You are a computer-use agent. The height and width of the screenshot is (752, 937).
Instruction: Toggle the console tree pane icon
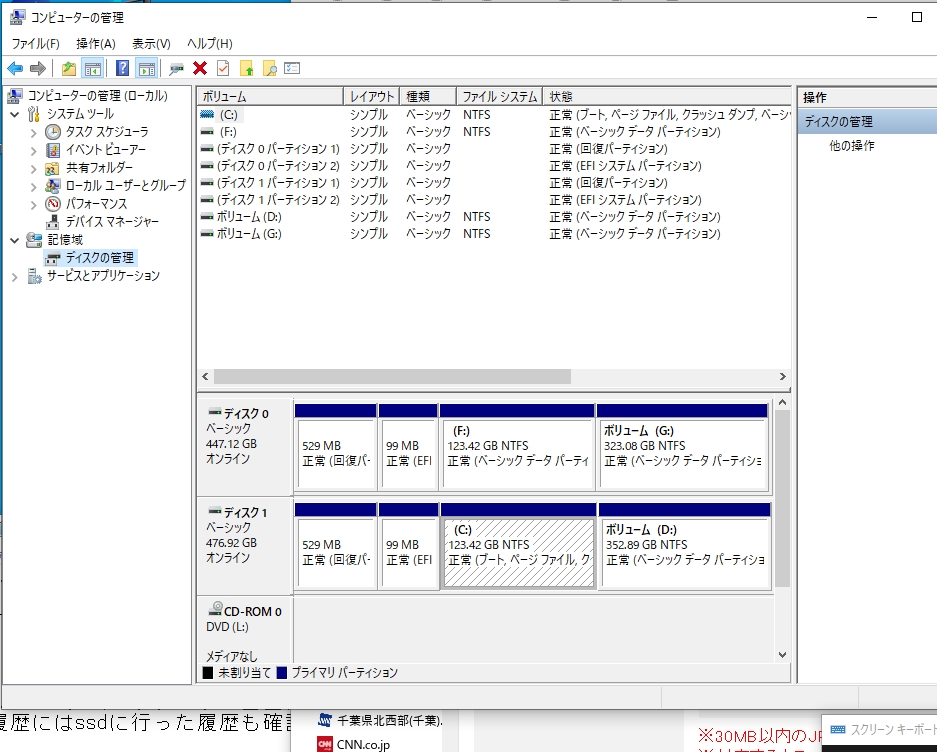tap(93, 69)
